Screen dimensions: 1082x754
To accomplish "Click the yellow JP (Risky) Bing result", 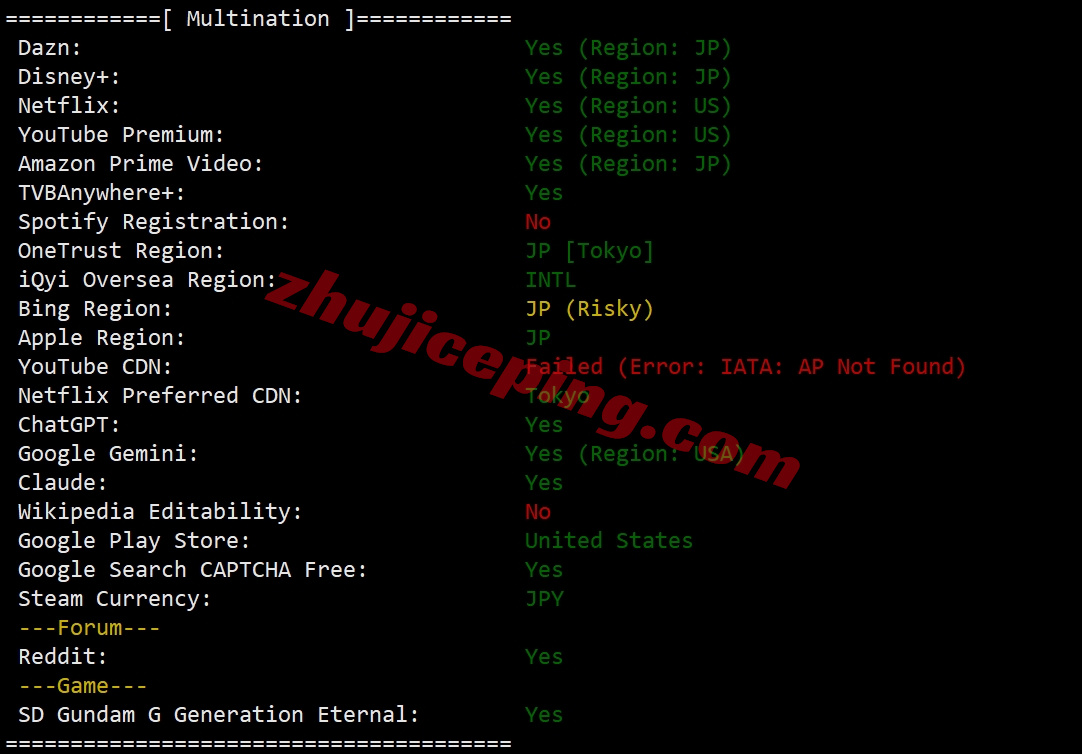I will point(589,308).
